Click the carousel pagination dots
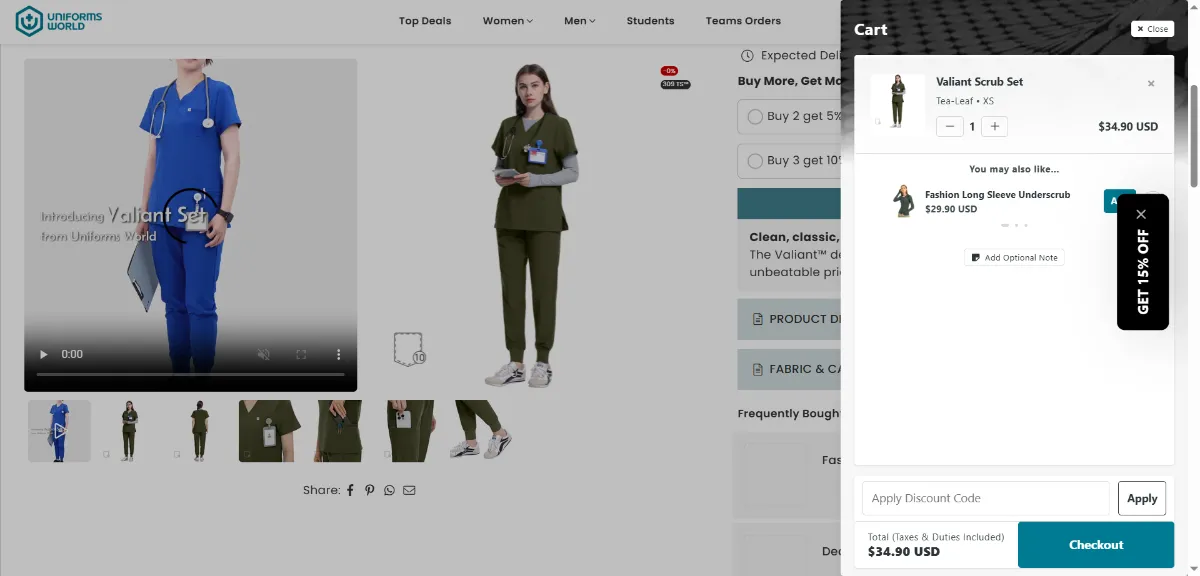1200x576 pixels. (1014, 225)
